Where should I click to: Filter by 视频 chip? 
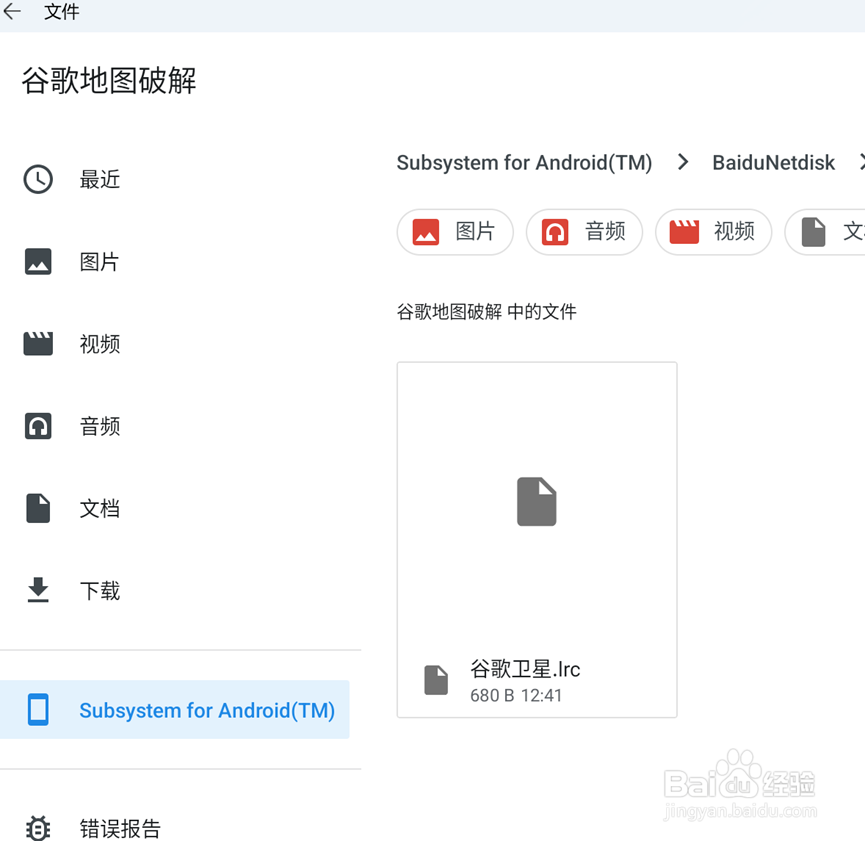coord(713,232)
